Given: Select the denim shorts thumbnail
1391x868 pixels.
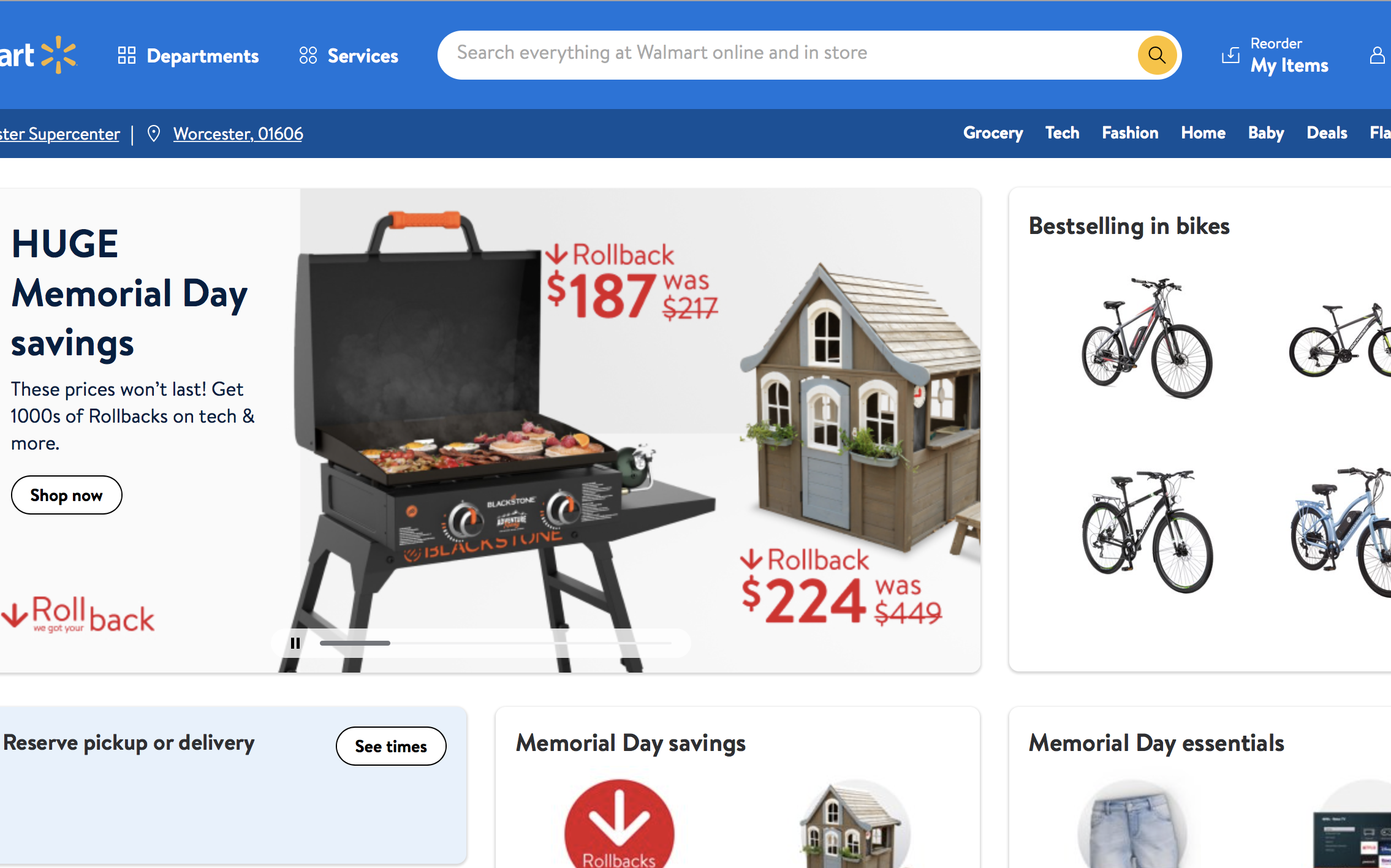Looking at the screenshot, I should pos(1132,823).
